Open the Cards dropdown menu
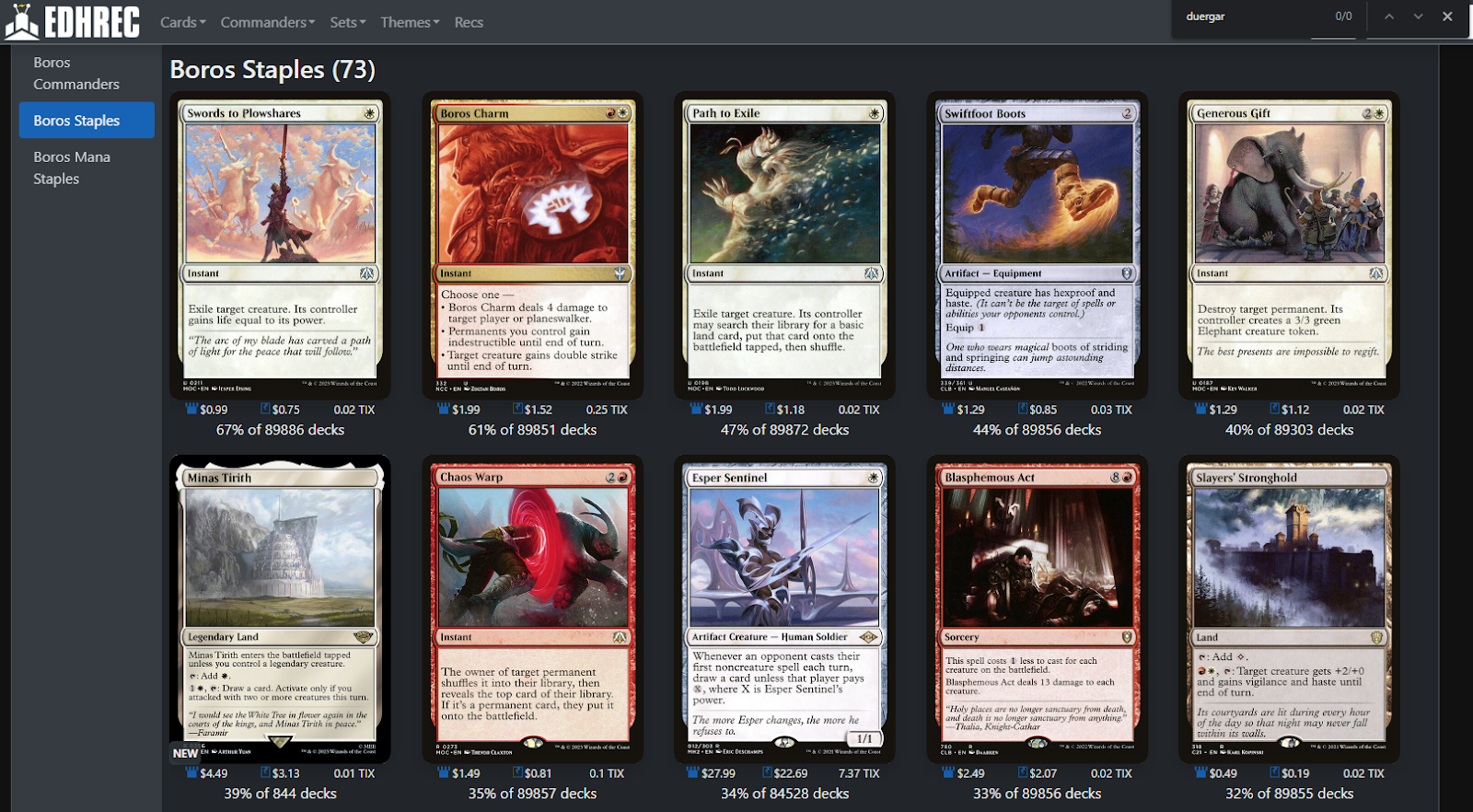The image size is (1473, 812). [182, 22]
